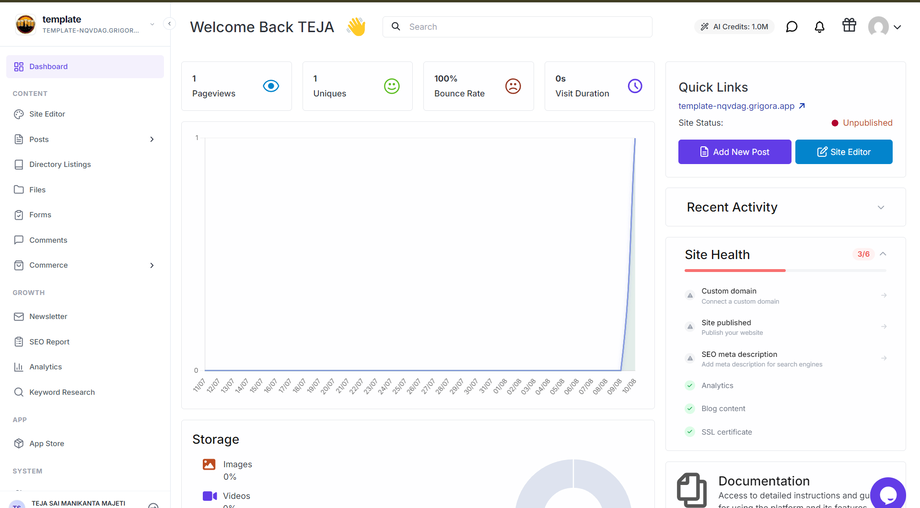Click the Comments sidebar icon

tap(19, 240)
